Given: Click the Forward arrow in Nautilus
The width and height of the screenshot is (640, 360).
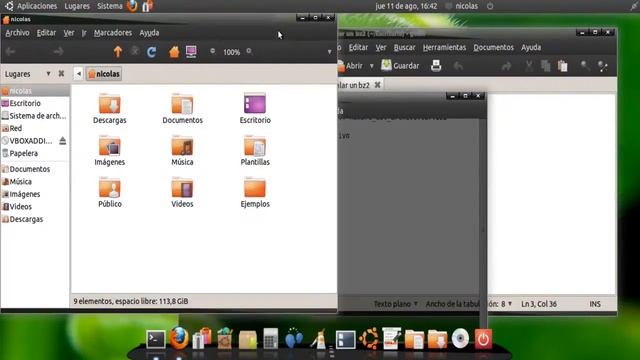Looking at the screenshot, I should 58,51.
